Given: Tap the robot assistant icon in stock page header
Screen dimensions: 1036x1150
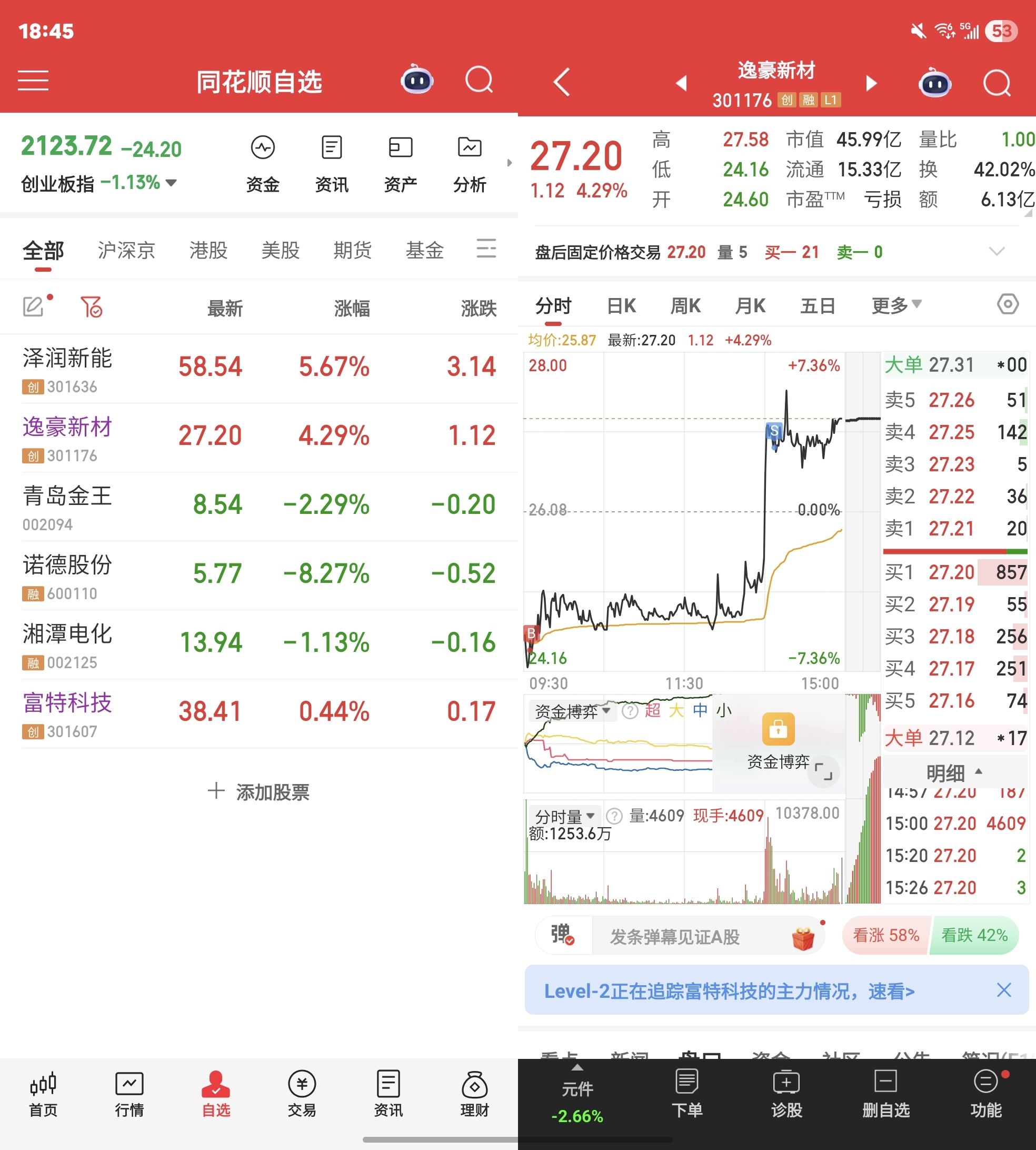Looking at the screenshot, I should (x=935, y=83).
